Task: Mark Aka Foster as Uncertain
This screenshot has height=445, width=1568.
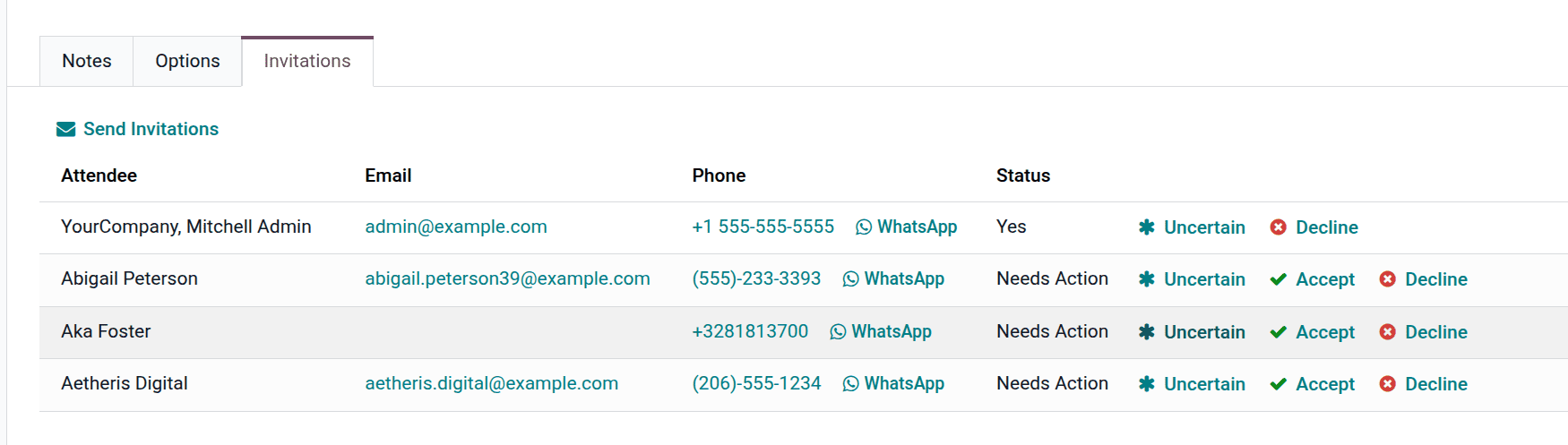Action: click(x=1192, y=332)
